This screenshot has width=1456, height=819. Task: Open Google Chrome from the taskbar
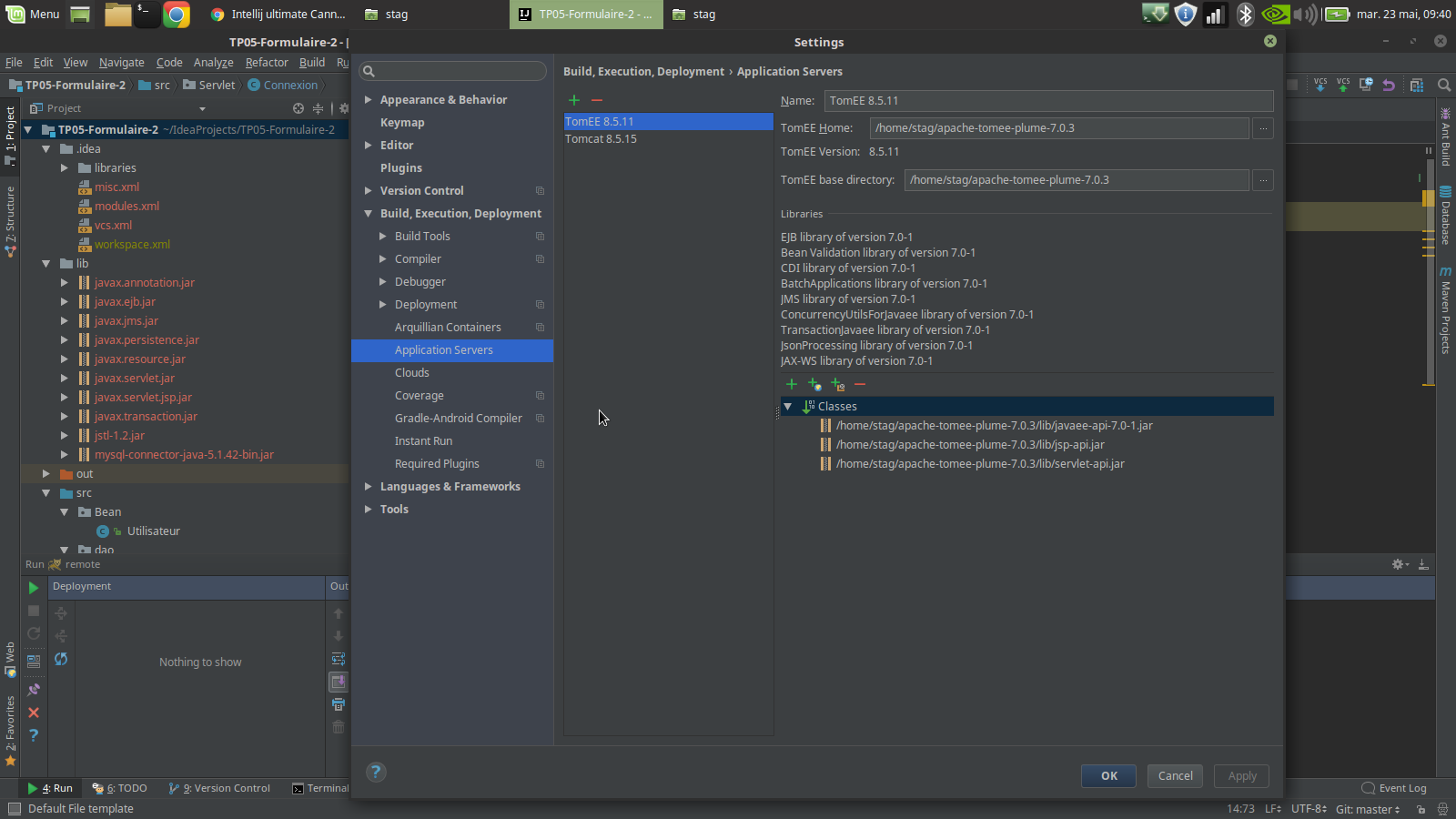click(177, 15)
